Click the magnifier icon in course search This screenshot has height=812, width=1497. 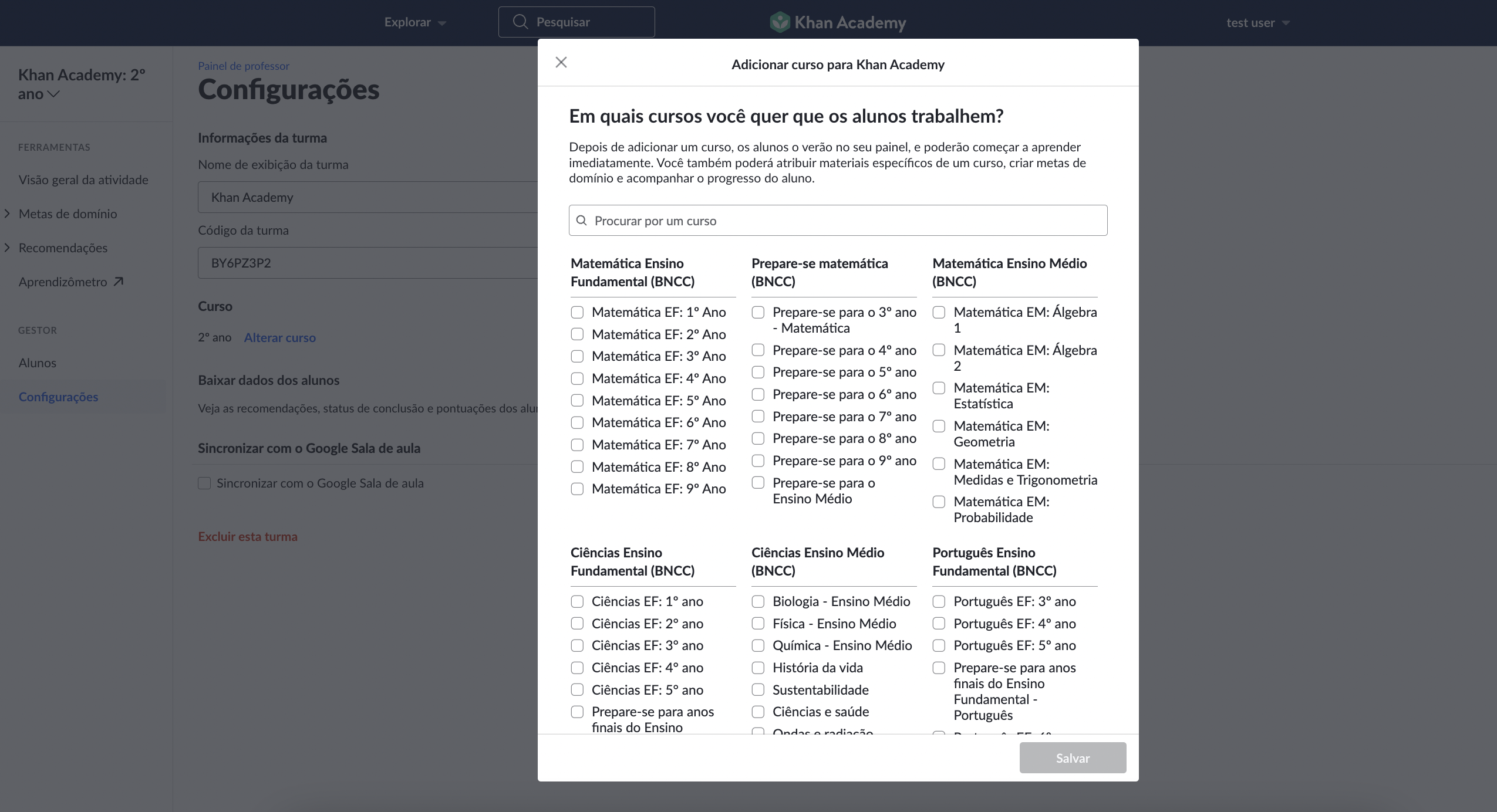[582, 221]
